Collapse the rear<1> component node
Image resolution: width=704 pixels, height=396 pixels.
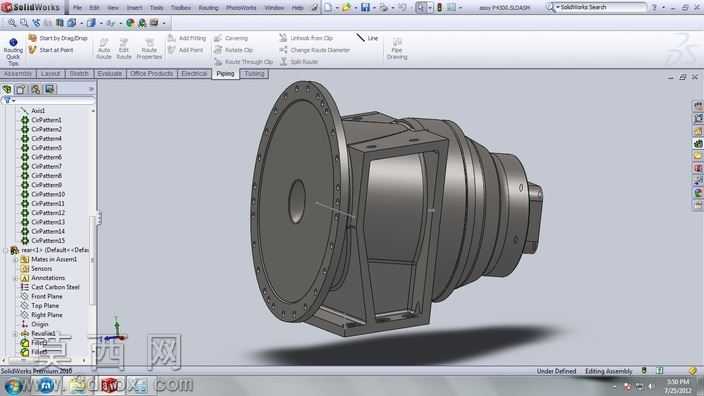[x=5, y=250]
